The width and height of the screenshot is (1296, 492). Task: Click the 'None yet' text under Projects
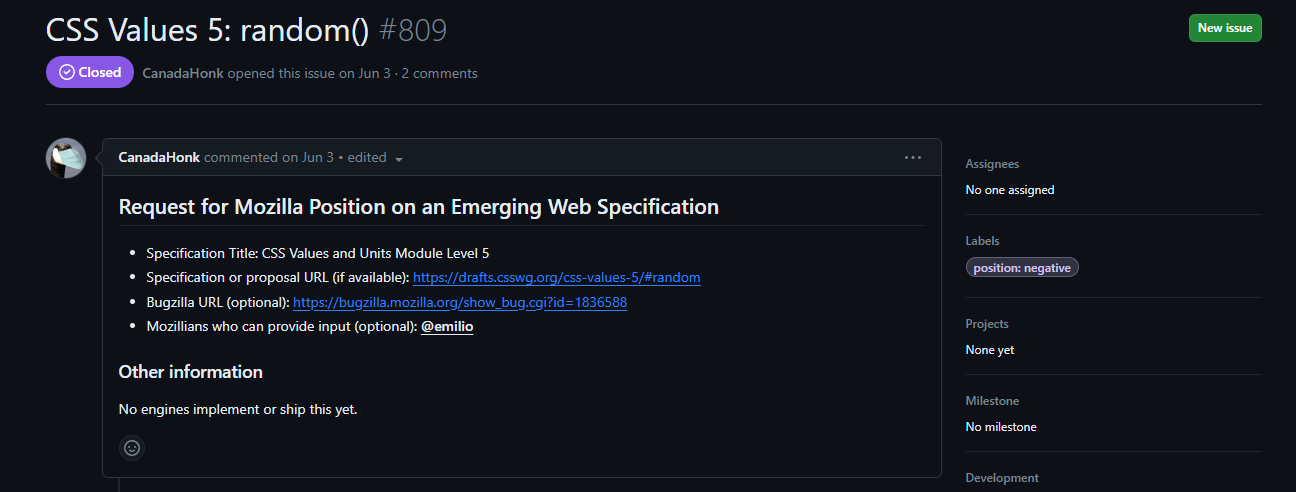(990, 350)
